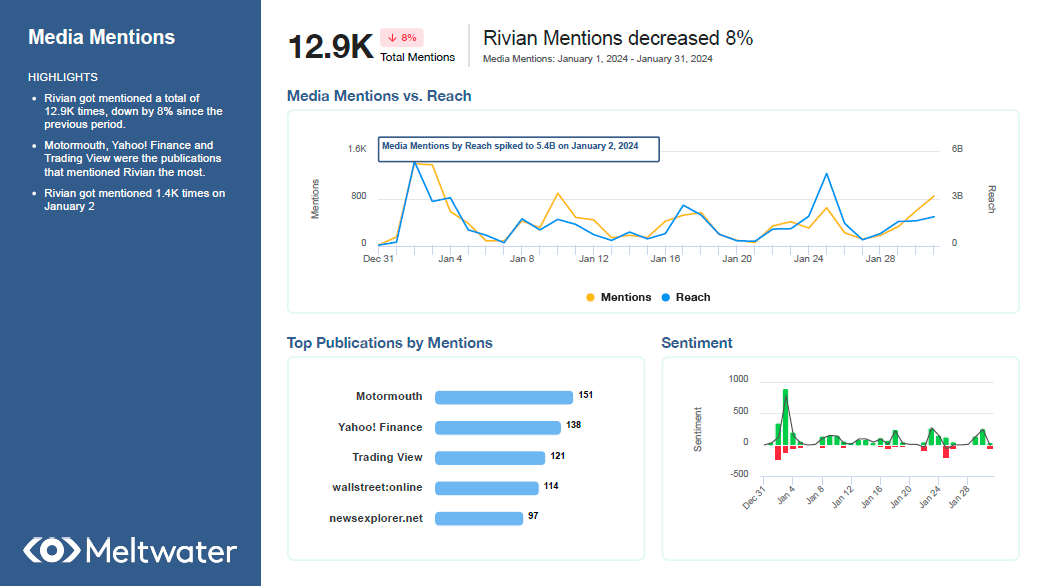The image size is (1043, 586).
Task: Click the Media Mentions date range text
Action: pos(597,59)
